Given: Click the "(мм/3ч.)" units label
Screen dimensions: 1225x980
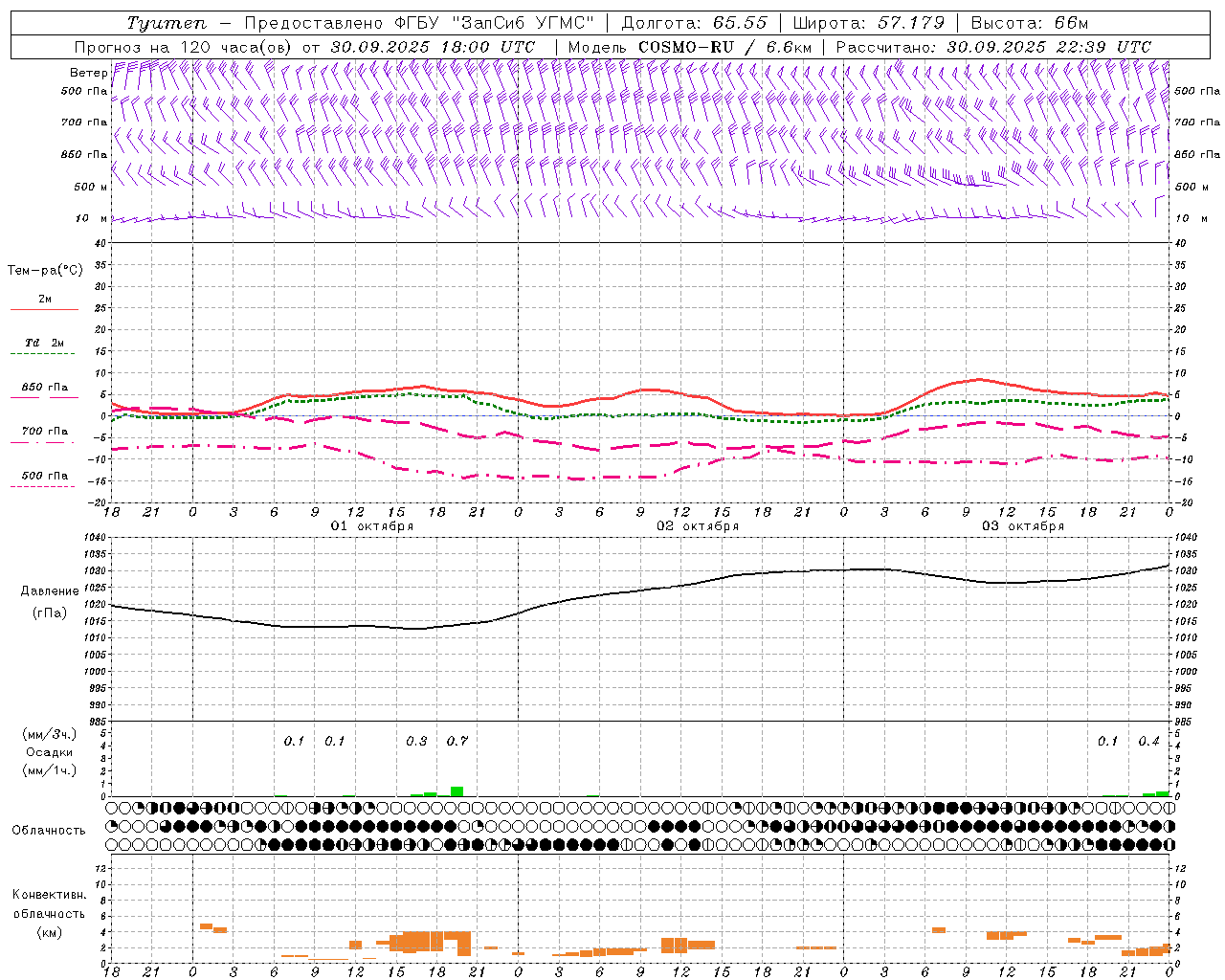Looking at the screenshot, I should coord(50,735).
